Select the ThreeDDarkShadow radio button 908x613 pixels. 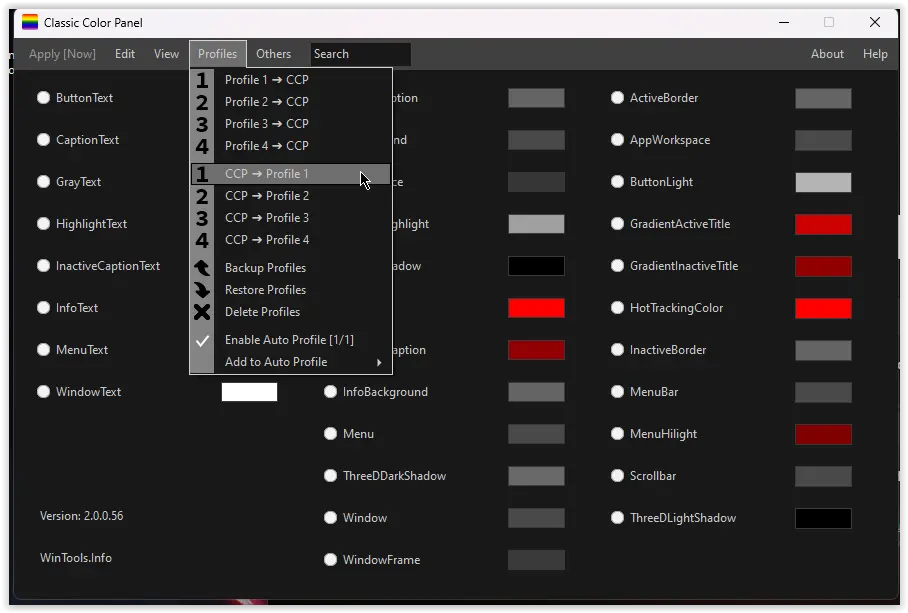(x=331, y=476)
